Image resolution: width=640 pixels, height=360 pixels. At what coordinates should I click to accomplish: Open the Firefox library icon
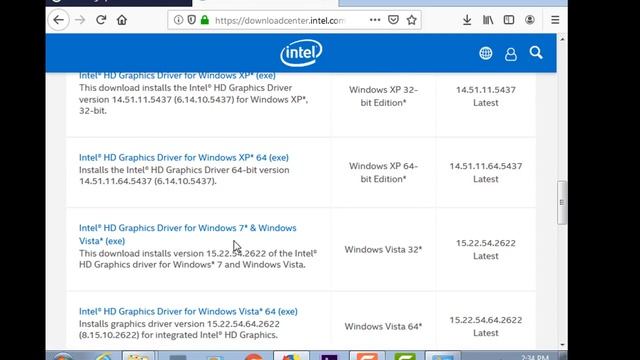pyautogui.click(x=488, y=20)
